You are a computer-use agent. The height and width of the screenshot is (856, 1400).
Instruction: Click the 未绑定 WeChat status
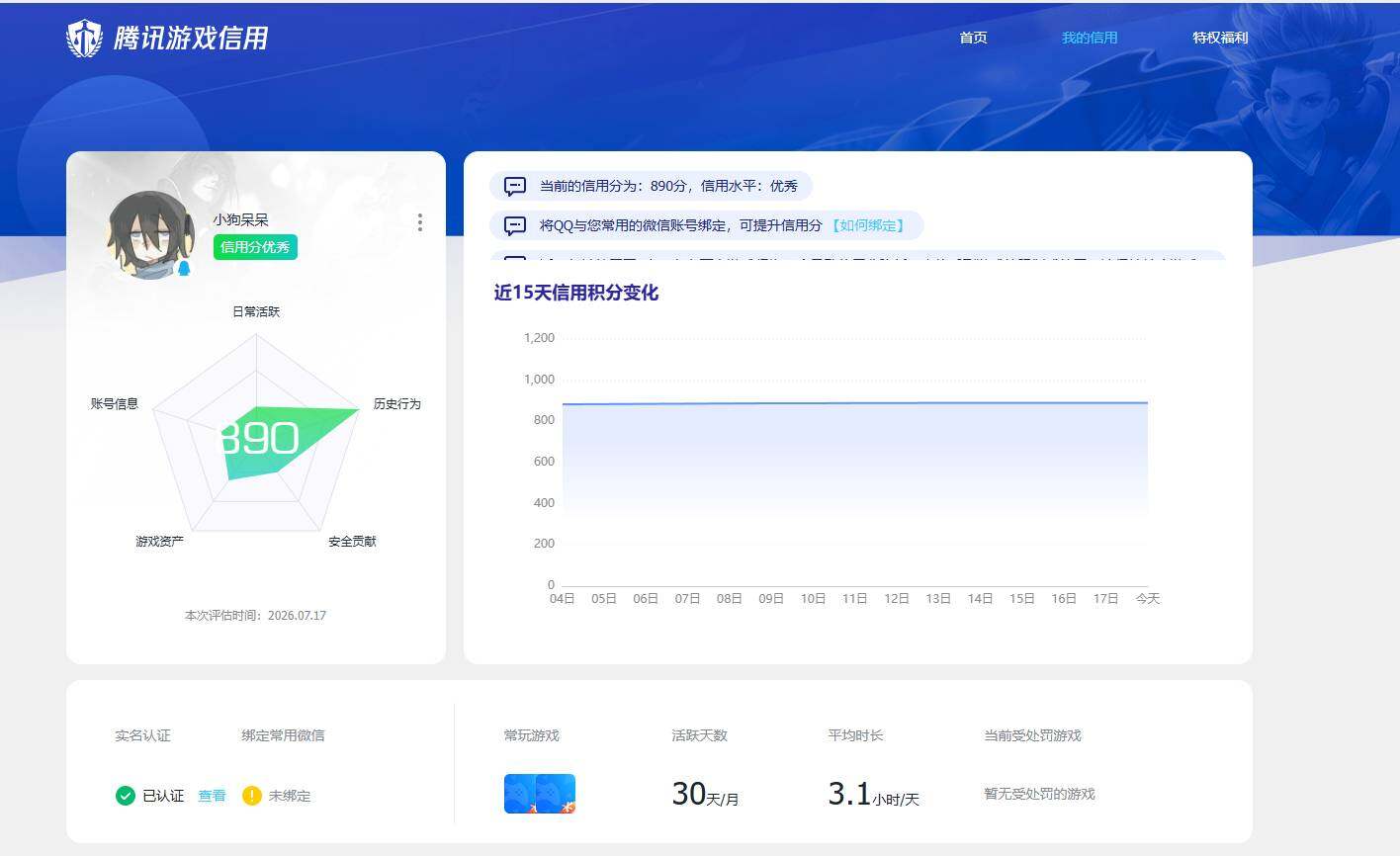pos(290,796)
